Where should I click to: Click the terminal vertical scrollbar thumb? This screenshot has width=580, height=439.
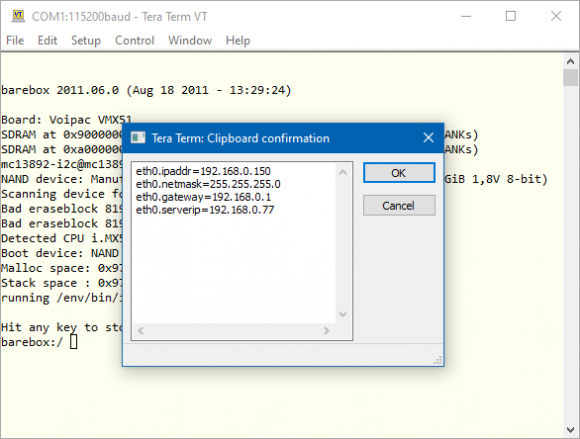coord(571,78)
